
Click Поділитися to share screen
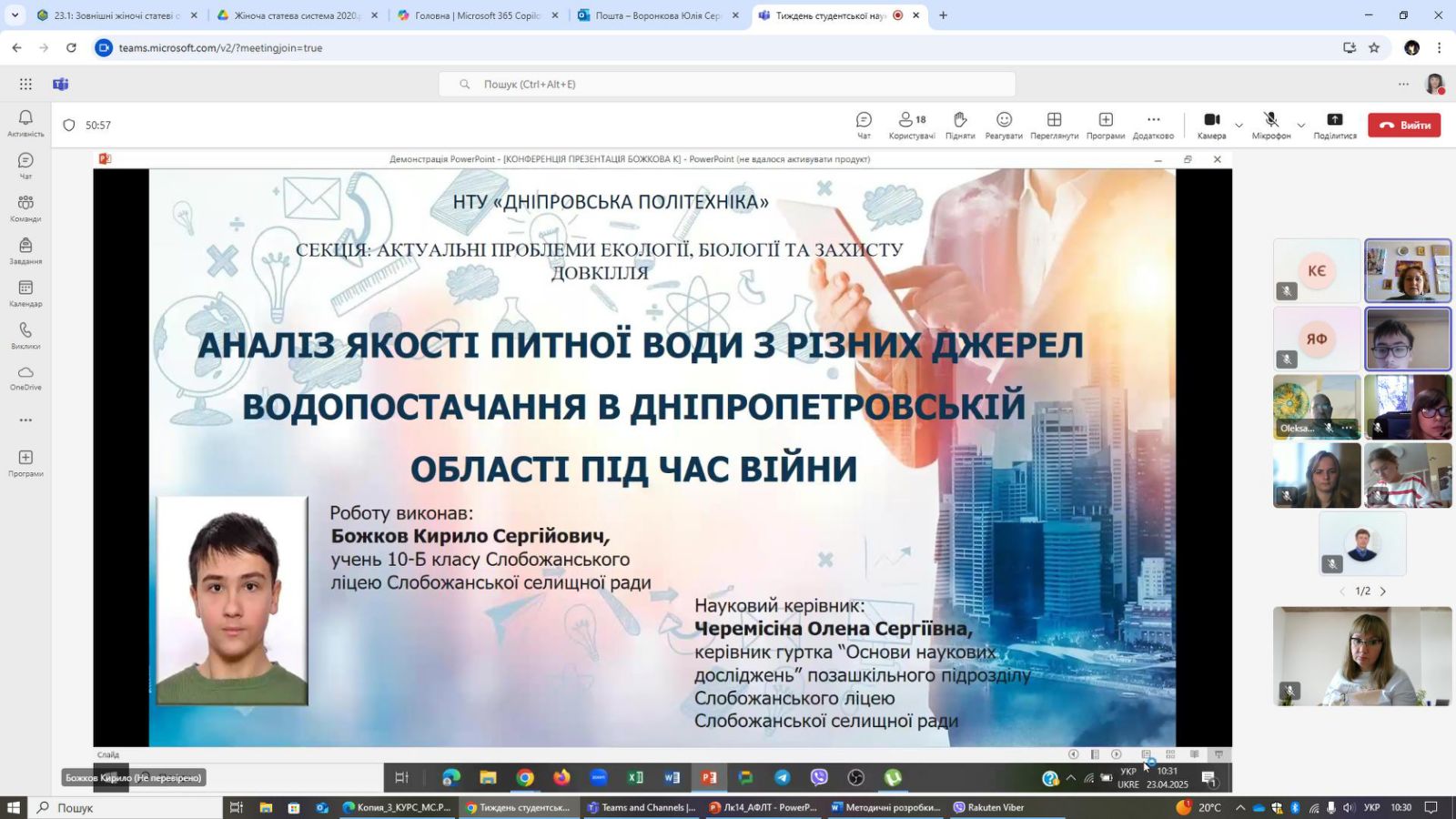(x=1334, y=125)
